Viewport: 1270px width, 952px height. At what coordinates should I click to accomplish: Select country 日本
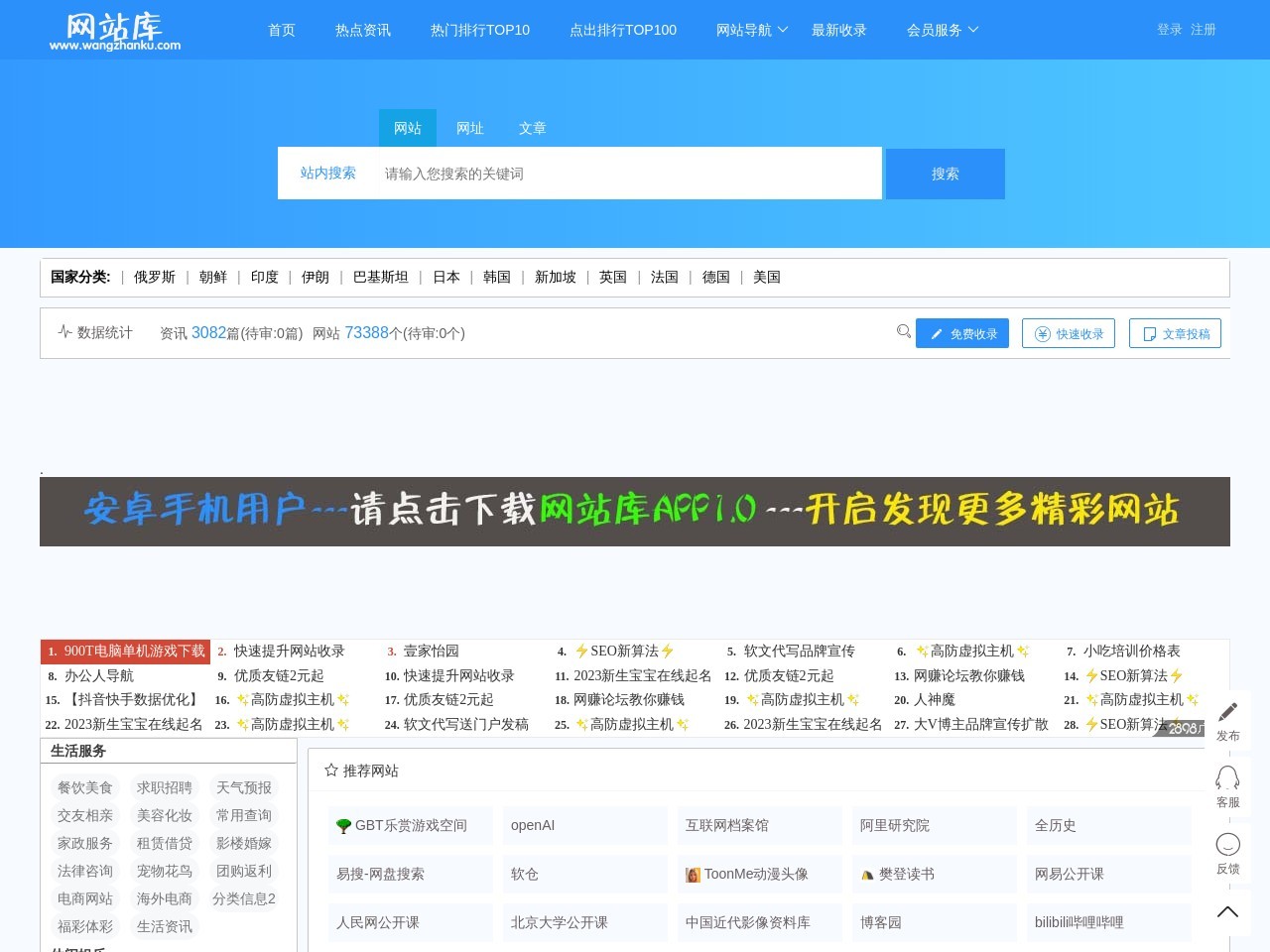coord(446,277)
